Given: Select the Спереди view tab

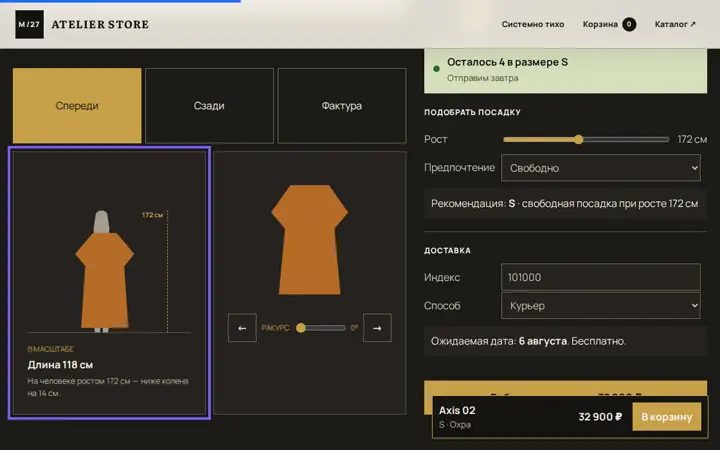Looking at the screenshot, I should pyautogui.click(x=77, y=106).
